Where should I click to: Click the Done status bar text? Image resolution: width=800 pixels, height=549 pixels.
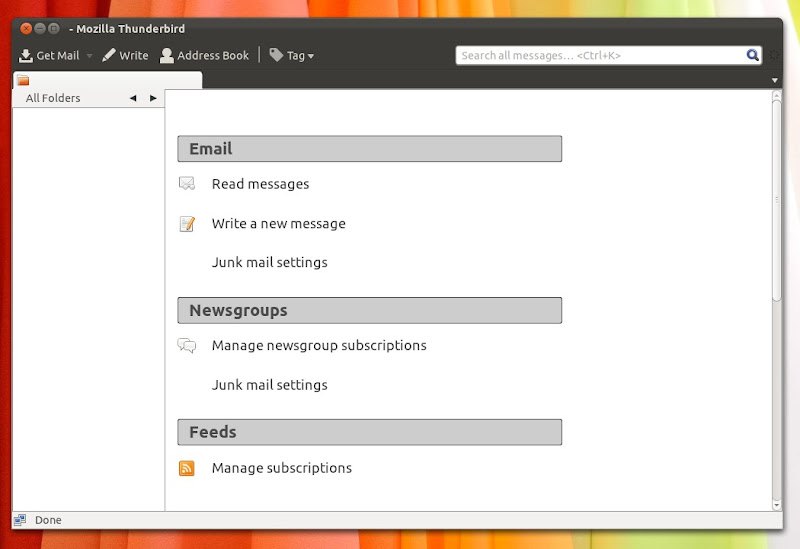(48, 520)
